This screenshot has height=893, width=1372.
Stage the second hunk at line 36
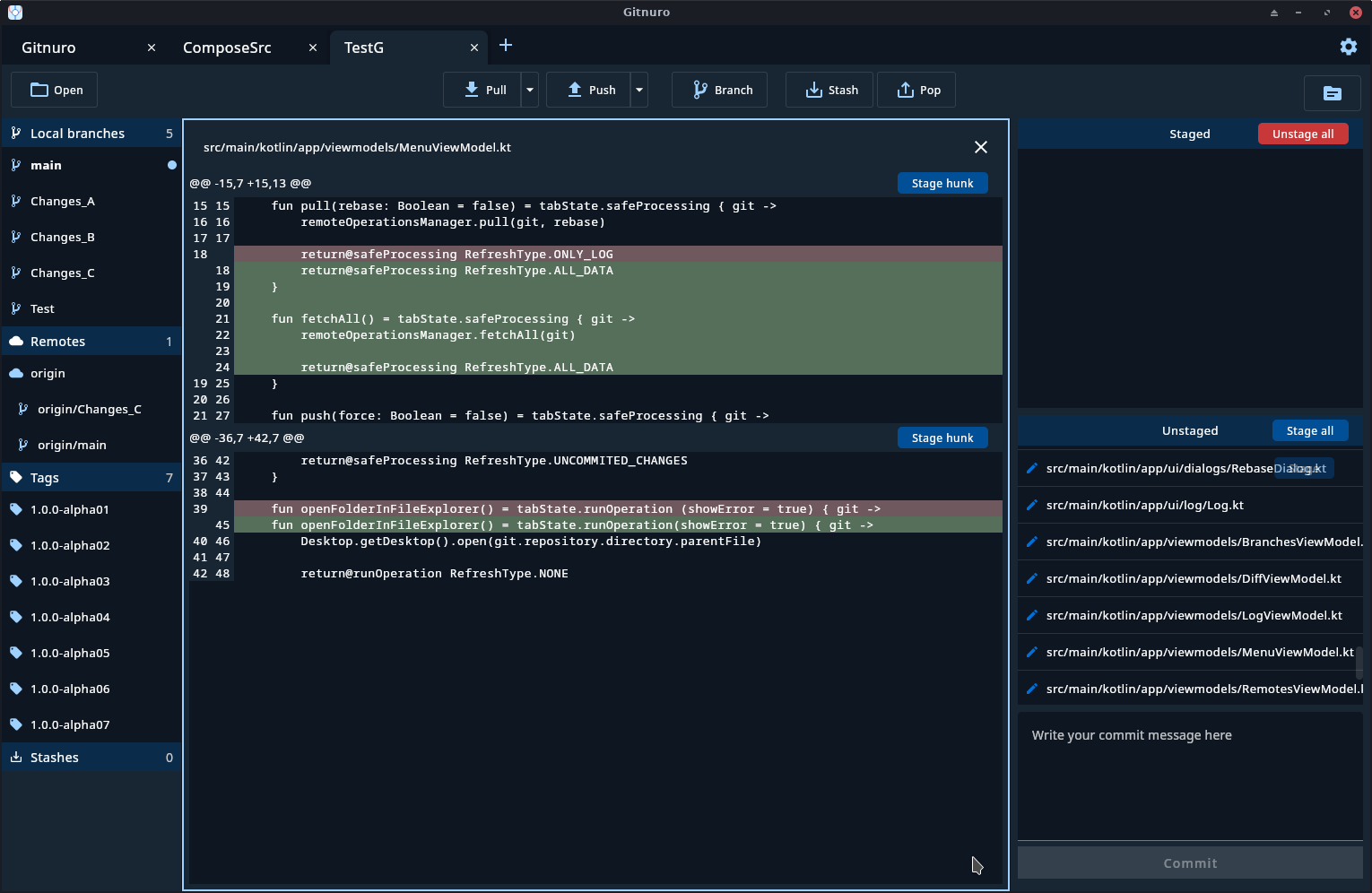point(942,438)
